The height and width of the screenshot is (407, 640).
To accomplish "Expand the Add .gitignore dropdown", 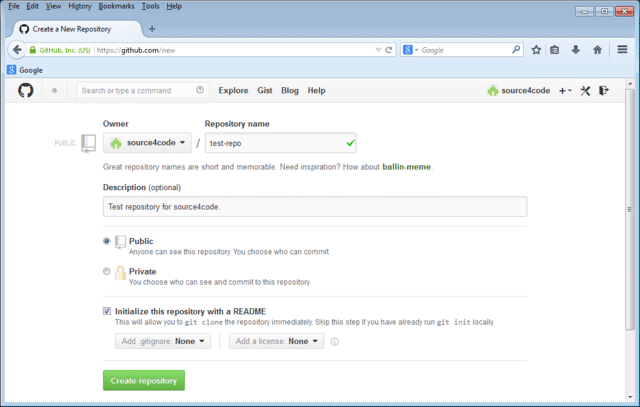I will click(163, 341).
